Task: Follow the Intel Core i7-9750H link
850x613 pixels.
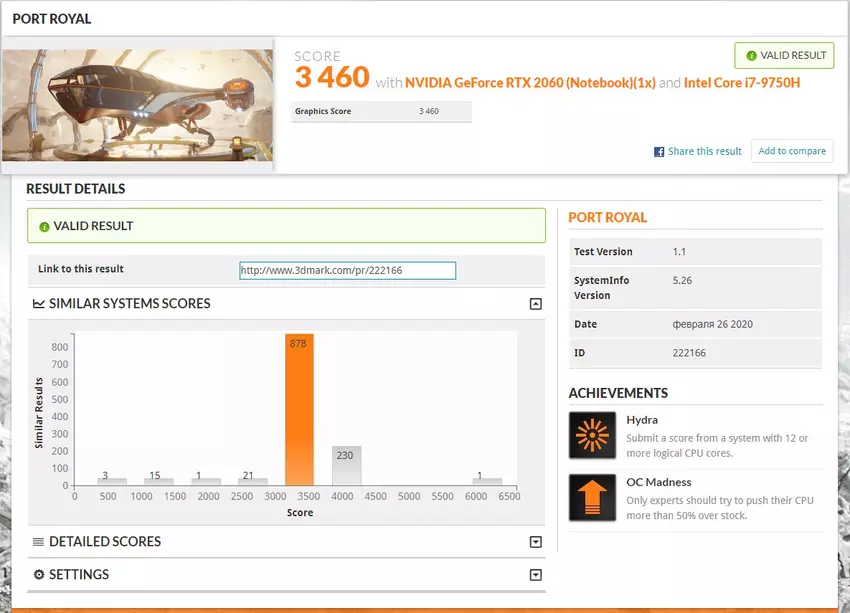Action: (x=741, y=82)
